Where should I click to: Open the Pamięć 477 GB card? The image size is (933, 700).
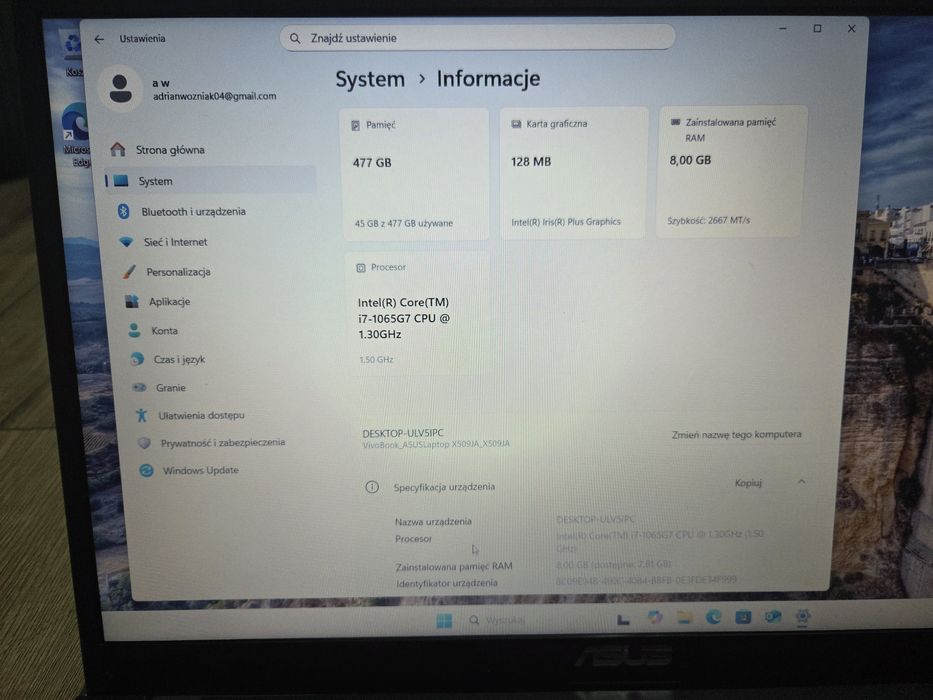[x=415, y=173]
